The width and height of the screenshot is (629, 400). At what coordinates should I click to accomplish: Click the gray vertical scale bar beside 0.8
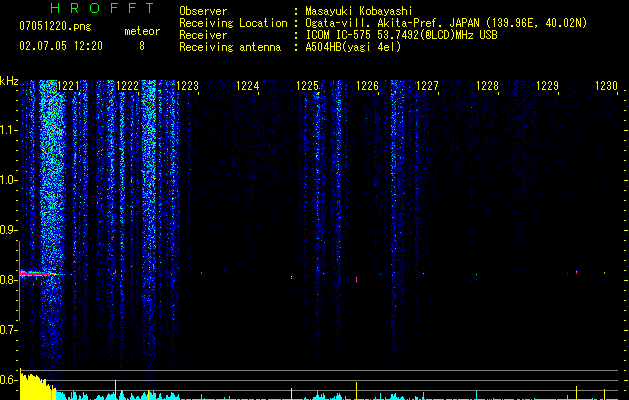tap(19, 281)
